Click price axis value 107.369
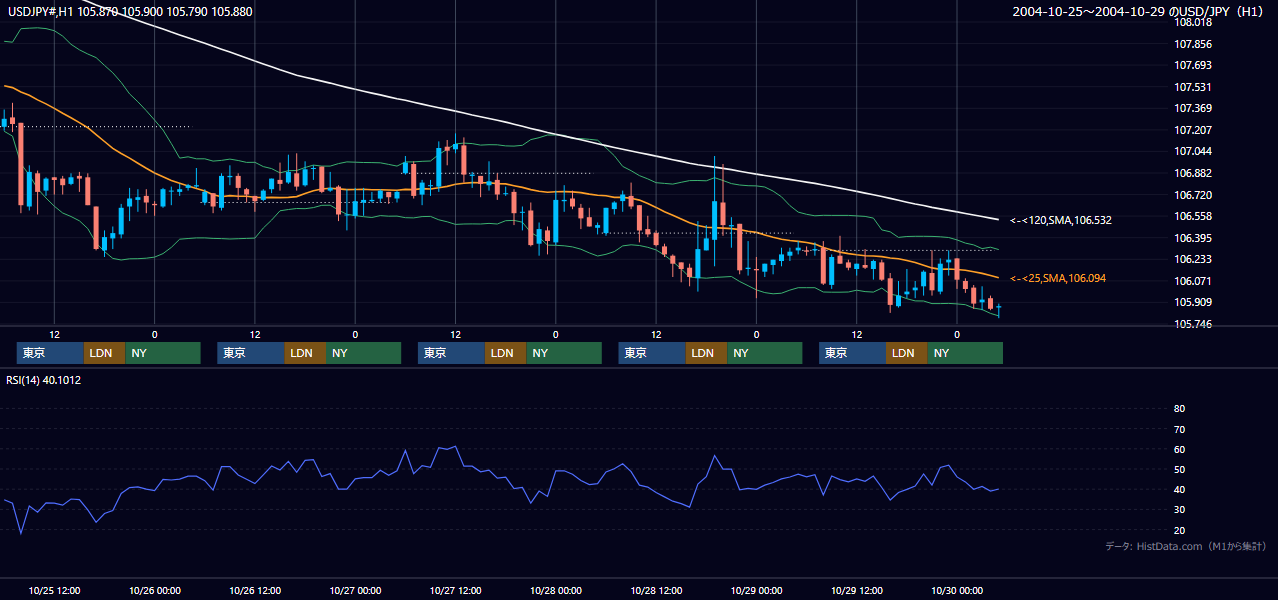Viewport: 1278px width, 600px height. (x=1193, y=108)
